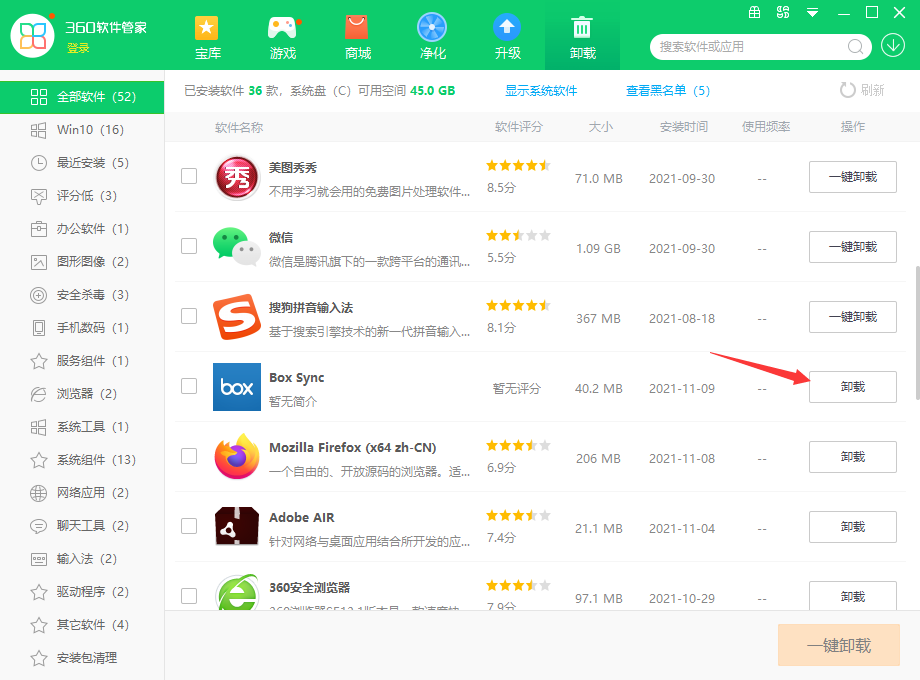
Task: Tick the 搜狗拼音输入法 checkbox
Action: 189,316
